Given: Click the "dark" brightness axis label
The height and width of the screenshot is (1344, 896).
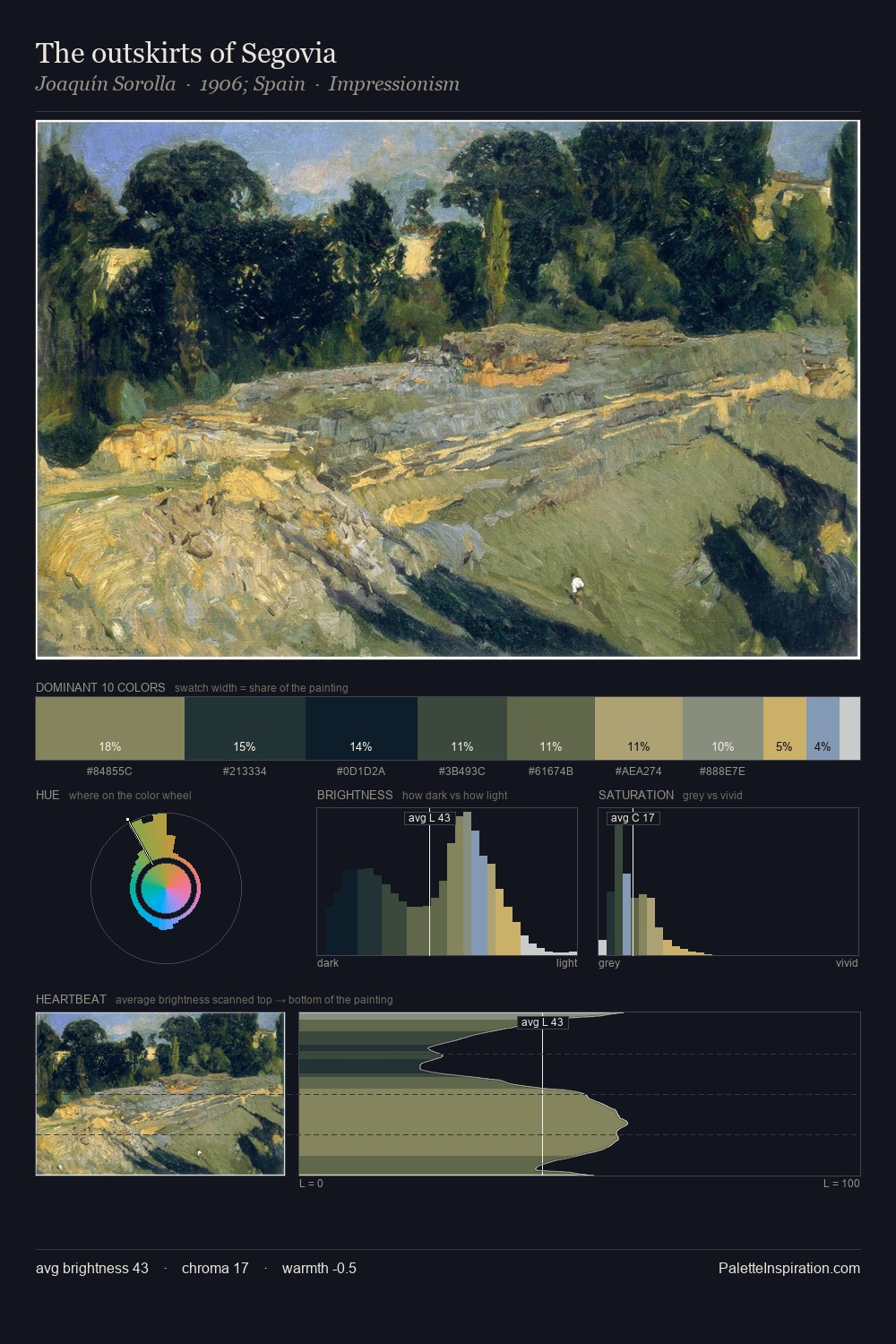Looking at the screenshot, I should [328, 963].
